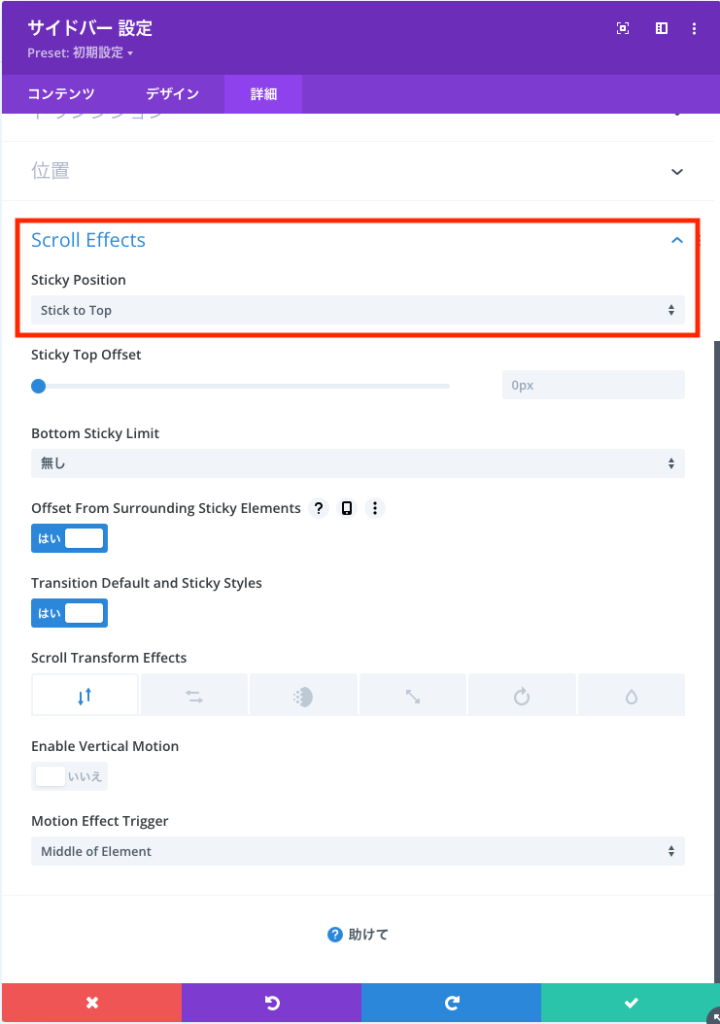Click the split view columns icon
The image size is (720, 1024).
[661, 29]
